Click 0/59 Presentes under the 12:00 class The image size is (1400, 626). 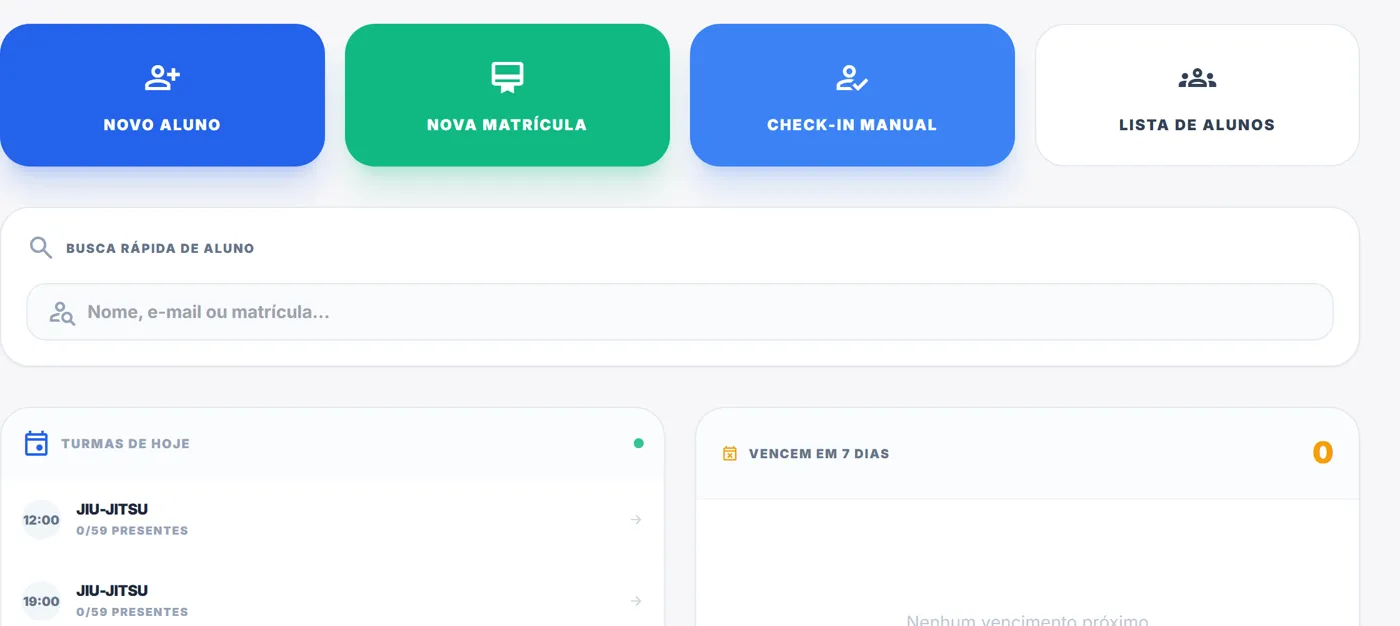(132, 531)
